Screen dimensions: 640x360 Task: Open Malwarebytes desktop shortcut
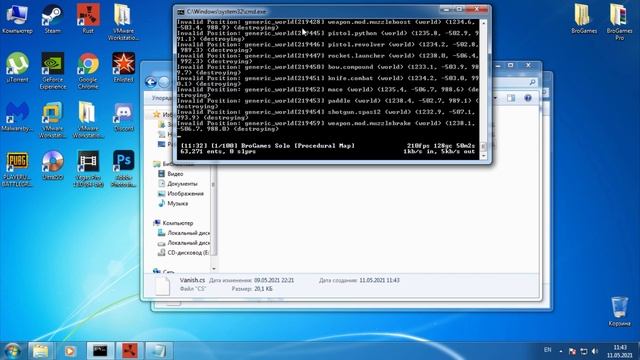pyautogui.click(x=17, y=116)
